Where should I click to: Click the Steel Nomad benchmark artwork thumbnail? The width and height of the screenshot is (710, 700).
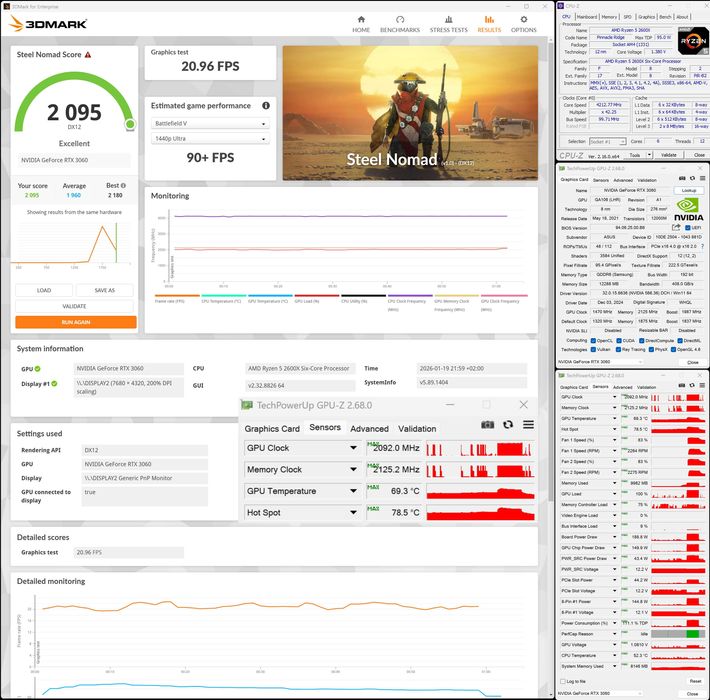point(410,113)
